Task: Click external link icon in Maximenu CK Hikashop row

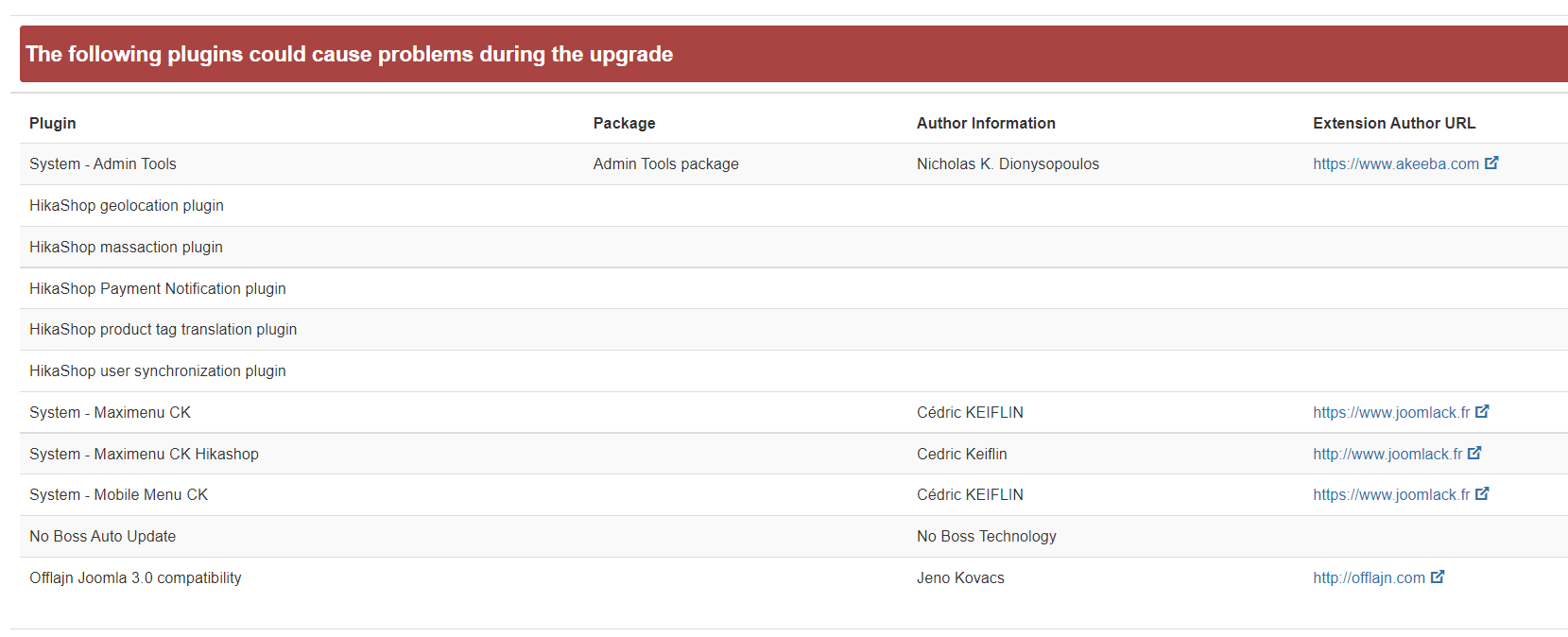Action: (x=1474, y=453)
